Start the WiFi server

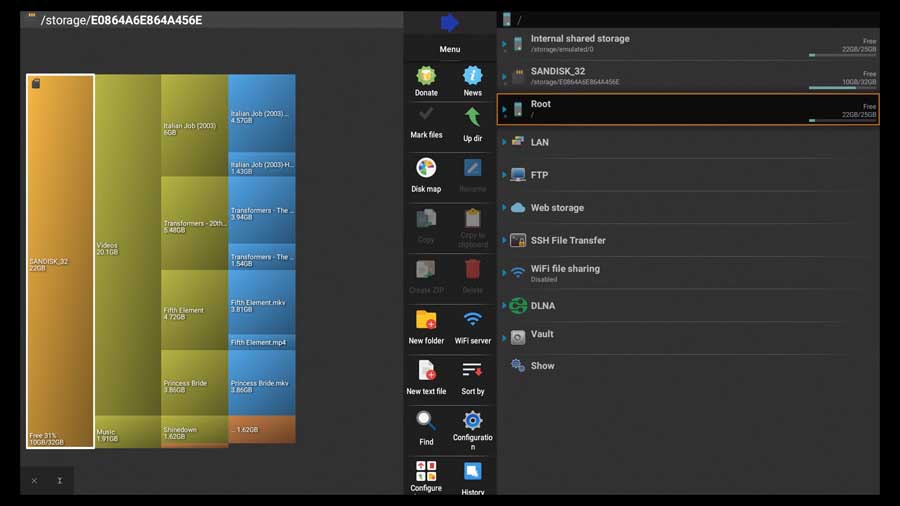tap(472, 326)
